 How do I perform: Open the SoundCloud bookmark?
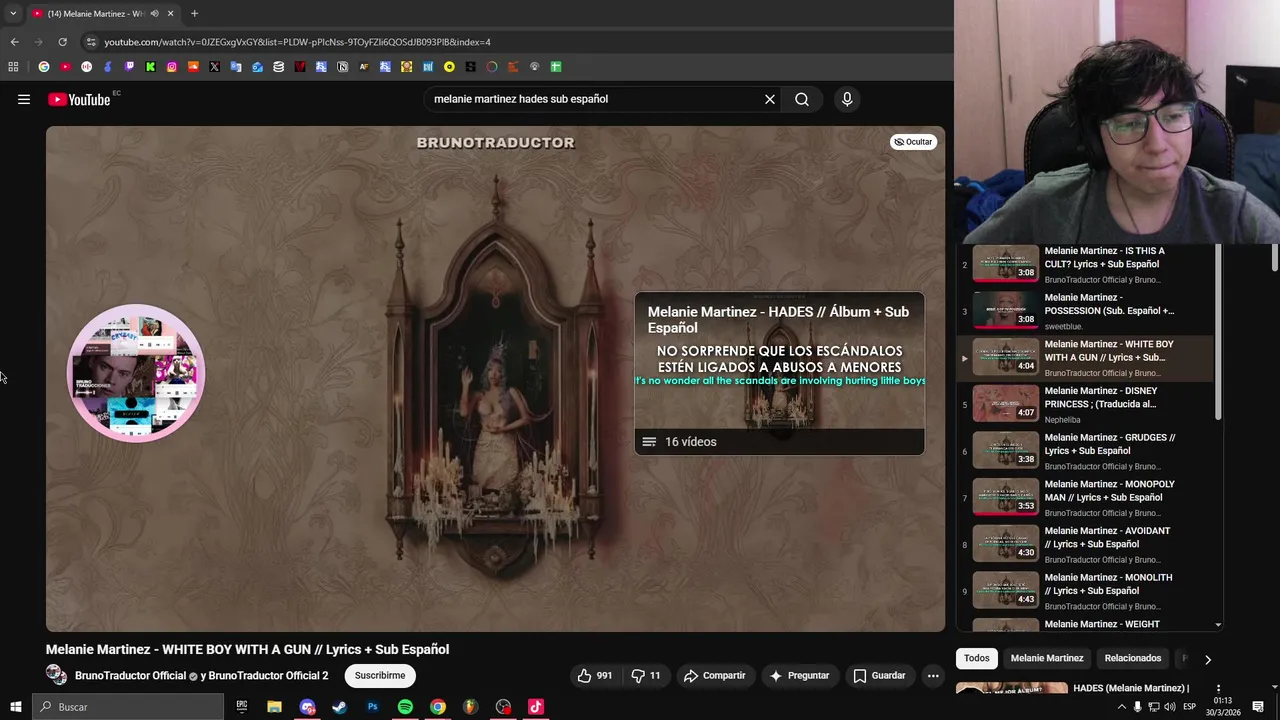193,67
